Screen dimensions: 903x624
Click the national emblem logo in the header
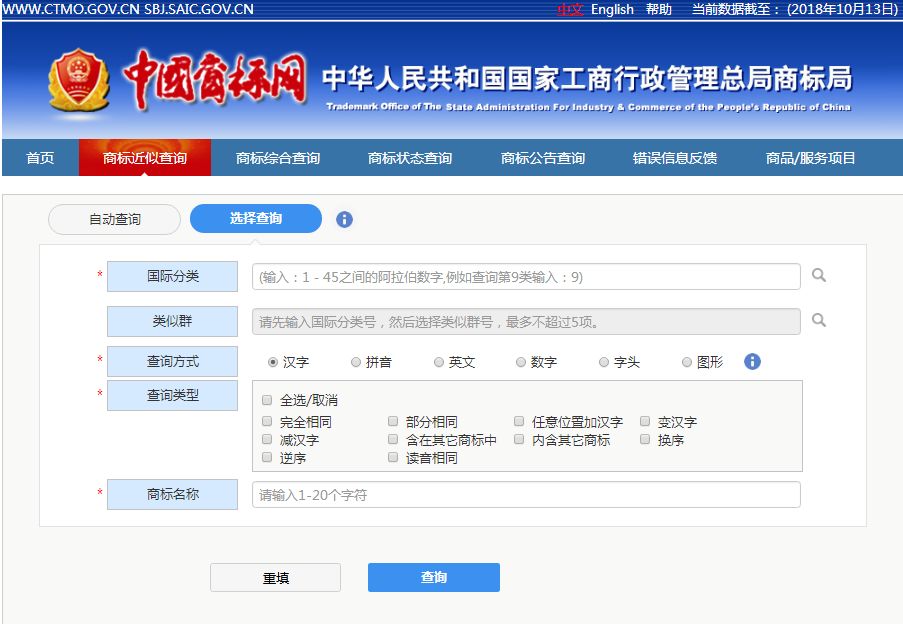[x=78, y=80]
